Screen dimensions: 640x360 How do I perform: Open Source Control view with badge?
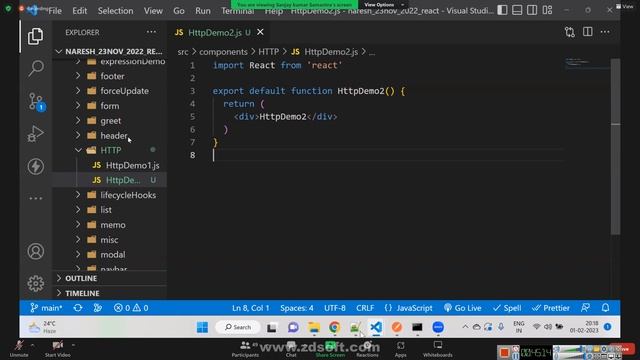point(36,101)
